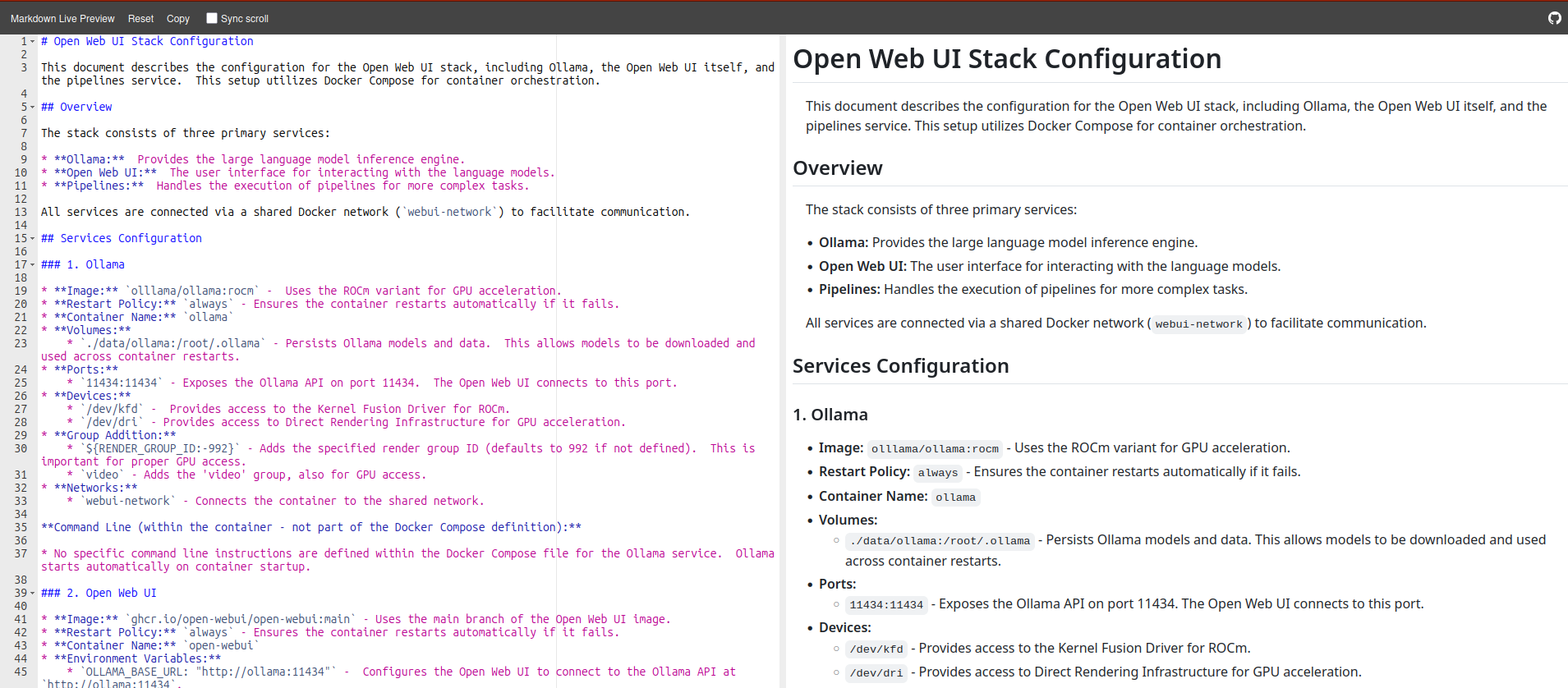This screenshot has height=688, width=1568.
Task: Click the '**Group Addition:**' line in editor
Action: [x=108, y=435]
